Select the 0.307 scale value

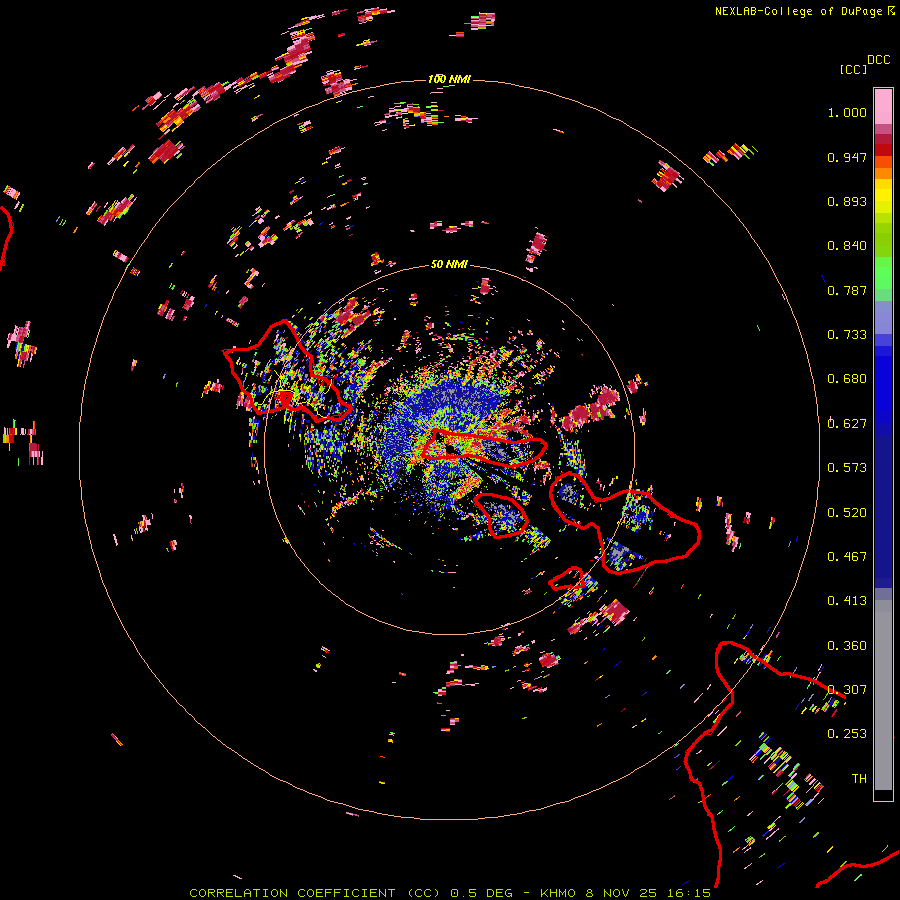(847, 690)
